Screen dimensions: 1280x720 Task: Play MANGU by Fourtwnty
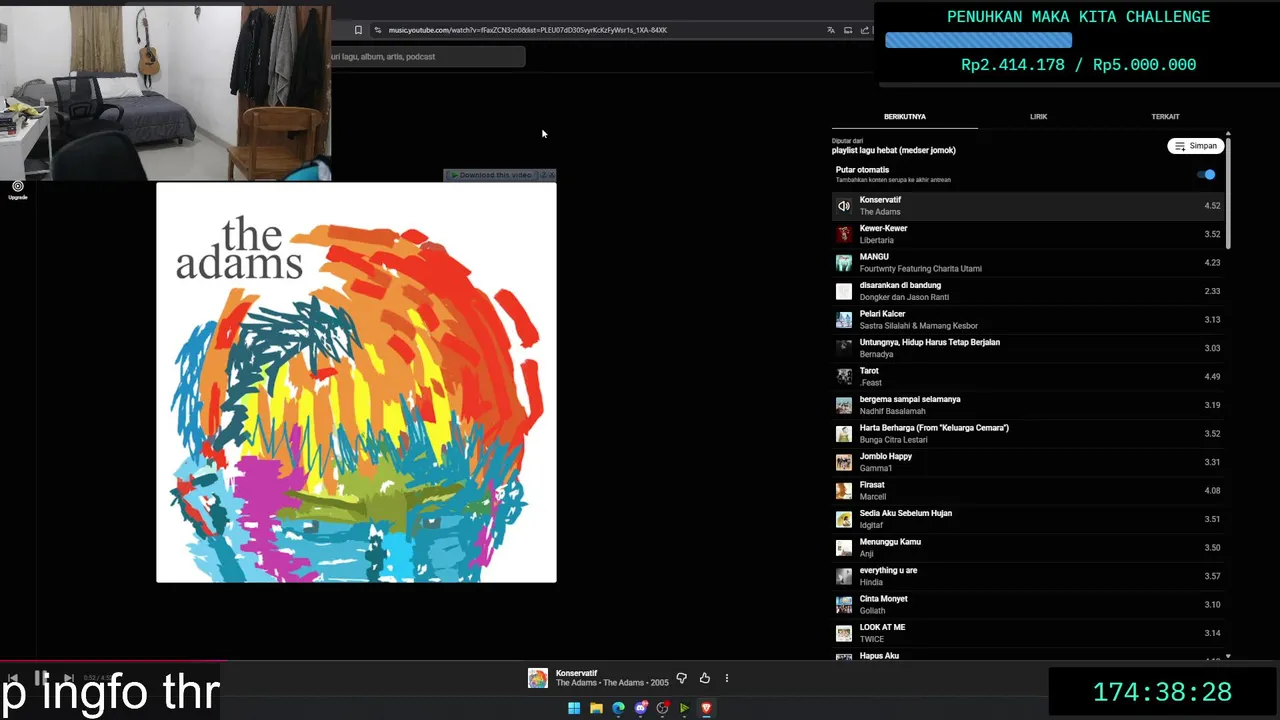pos(1030,263)
